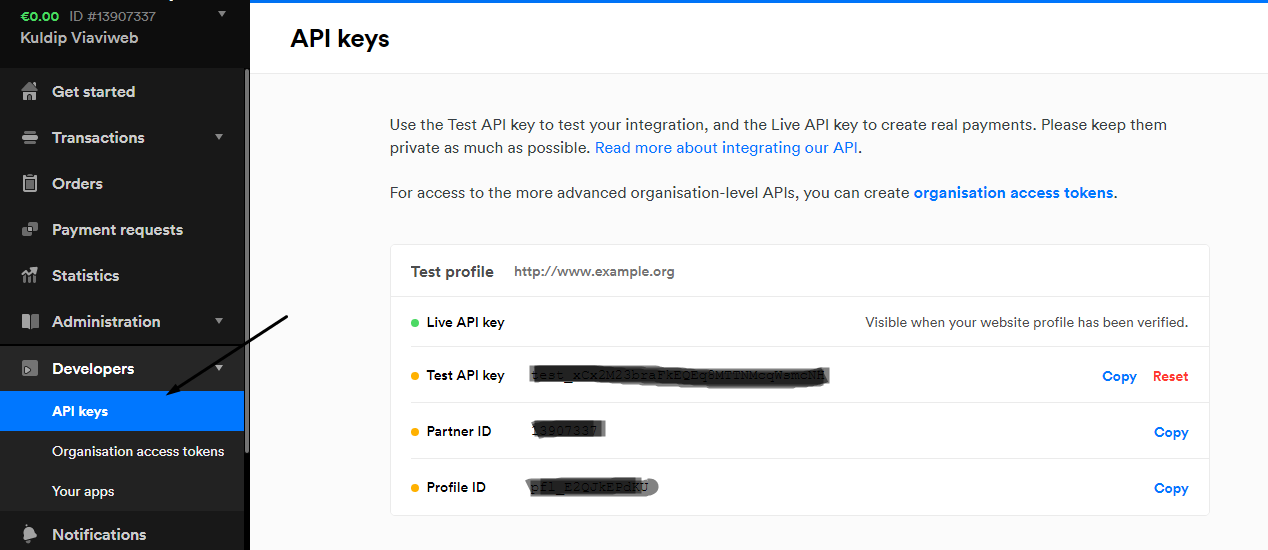Open Your apps in the sidebar

pos(83,491)
